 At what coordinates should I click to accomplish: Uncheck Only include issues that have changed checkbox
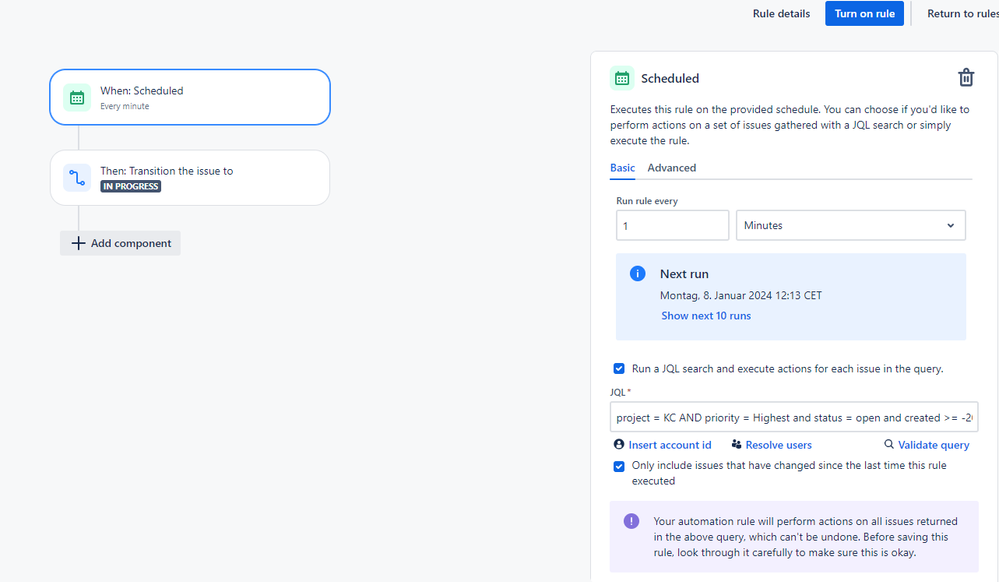click(x=619, y=466)
